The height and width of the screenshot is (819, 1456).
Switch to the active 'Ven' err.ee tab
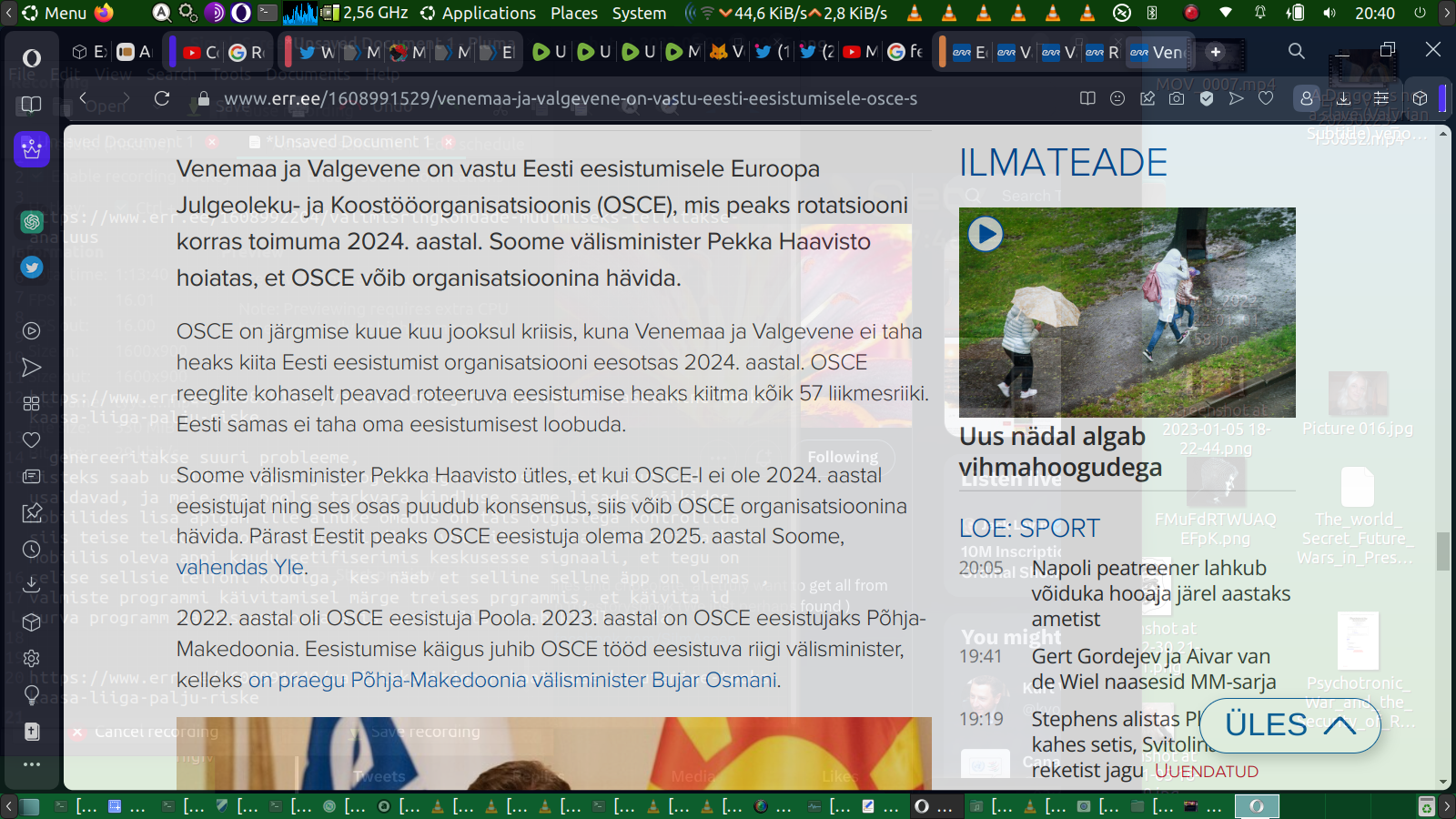point(1157,52)
